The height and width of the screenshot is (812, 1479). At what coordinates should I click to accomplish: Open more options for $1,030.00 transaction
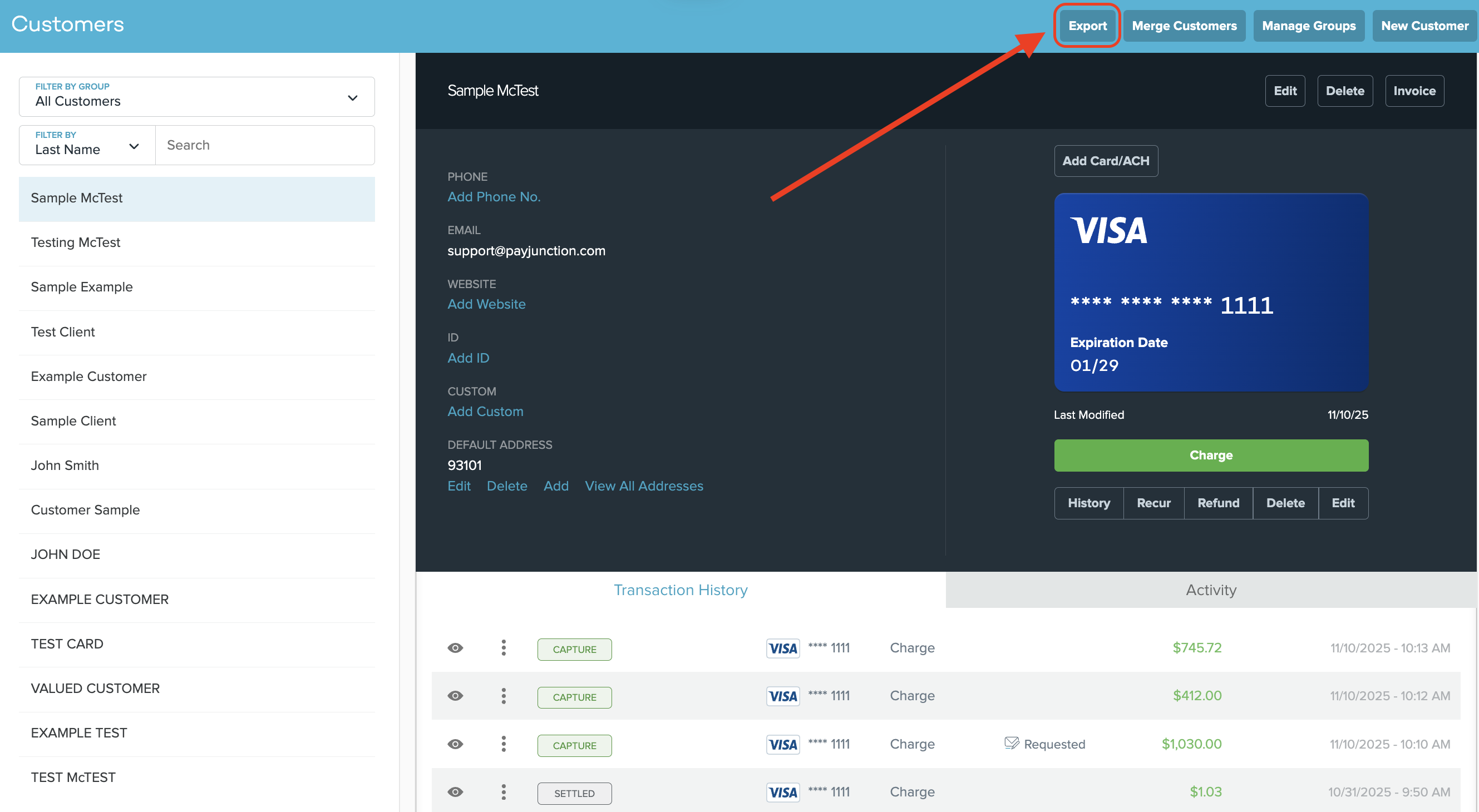coord(504,744)
